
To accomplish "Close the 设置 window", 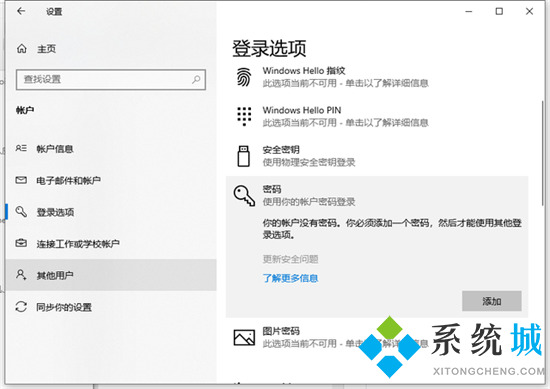I will [x=529, y=12].
